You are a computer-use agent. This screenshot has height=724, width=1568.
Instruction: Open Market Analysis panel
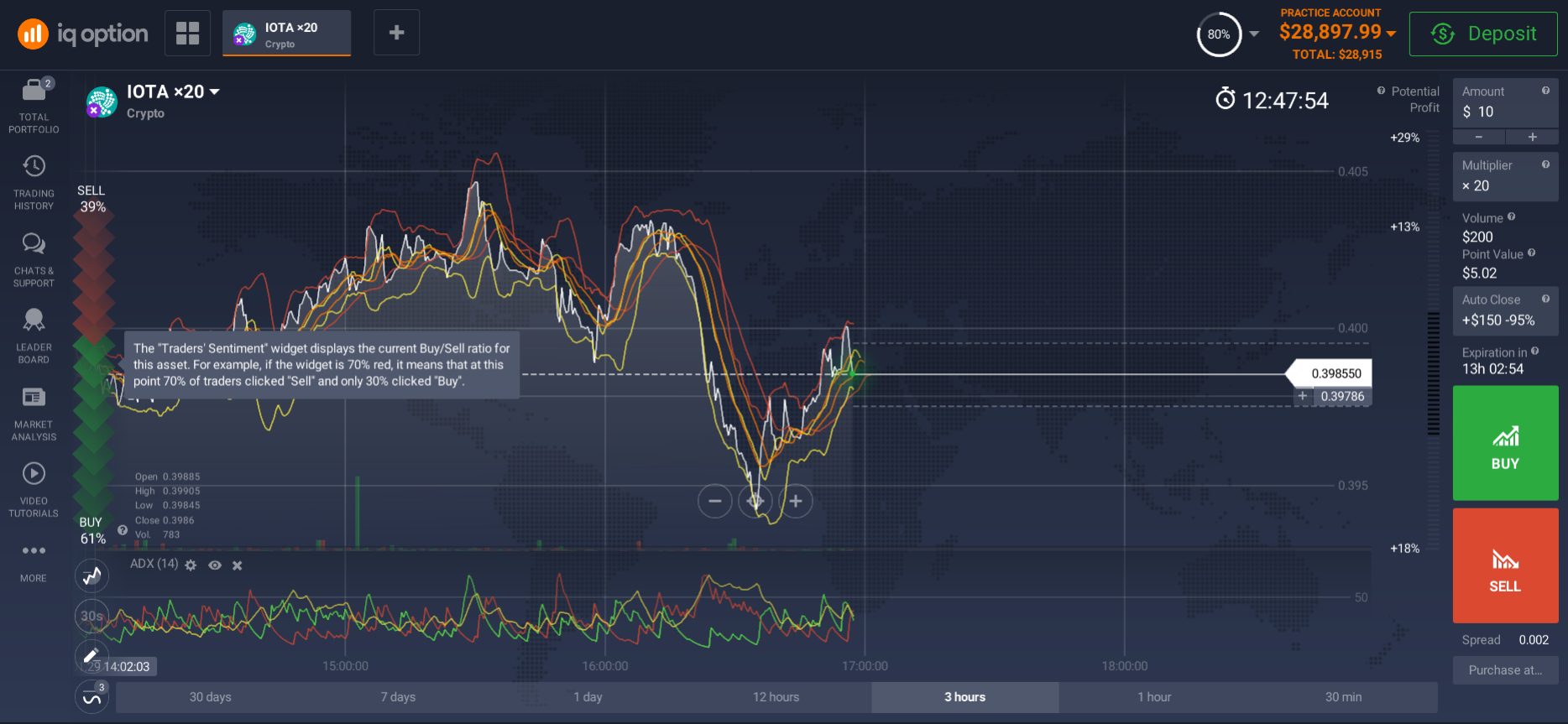pos(34,413)
